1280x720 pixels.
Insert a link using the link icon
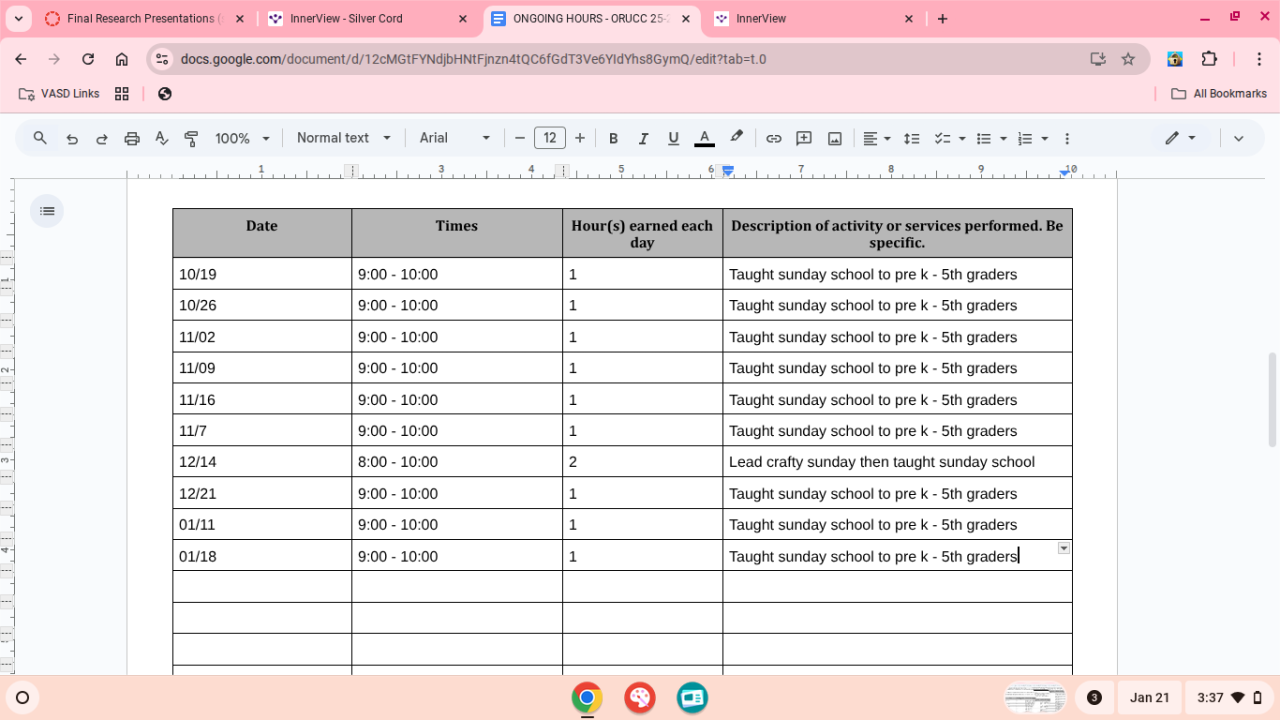[773, 139]
